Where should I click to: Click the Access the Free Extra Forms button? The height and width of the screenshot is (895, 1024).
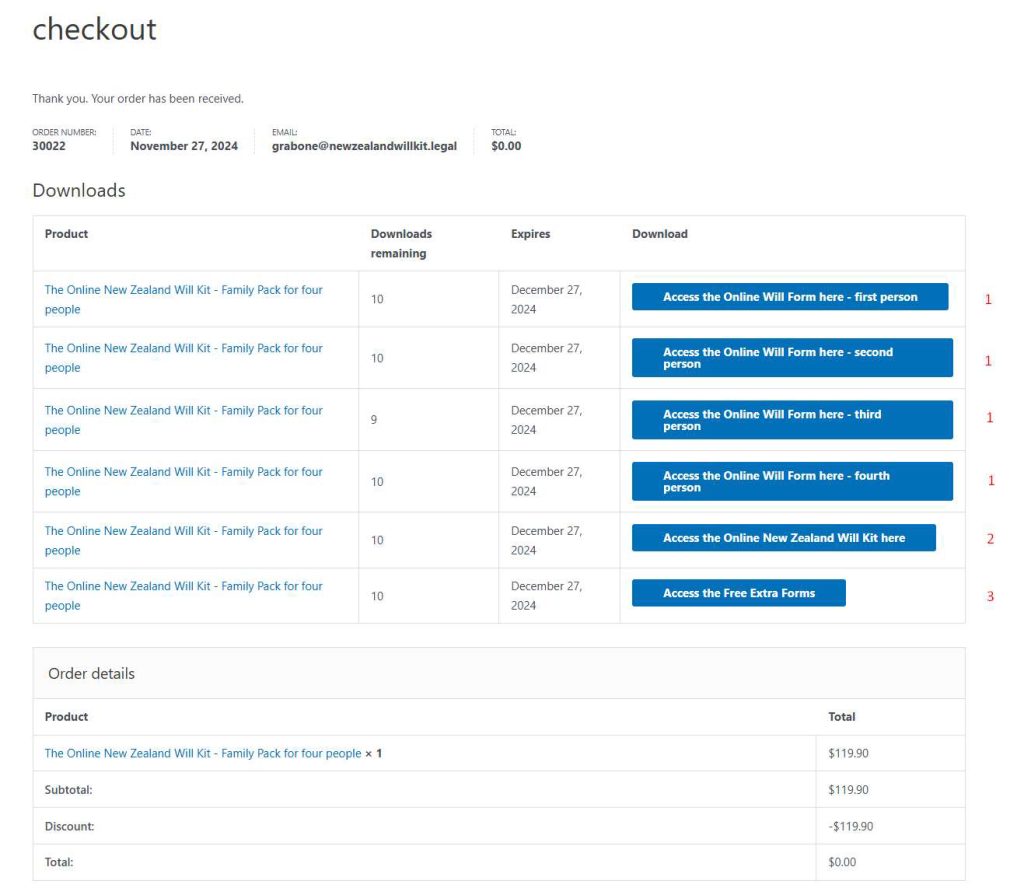[739, 593]
